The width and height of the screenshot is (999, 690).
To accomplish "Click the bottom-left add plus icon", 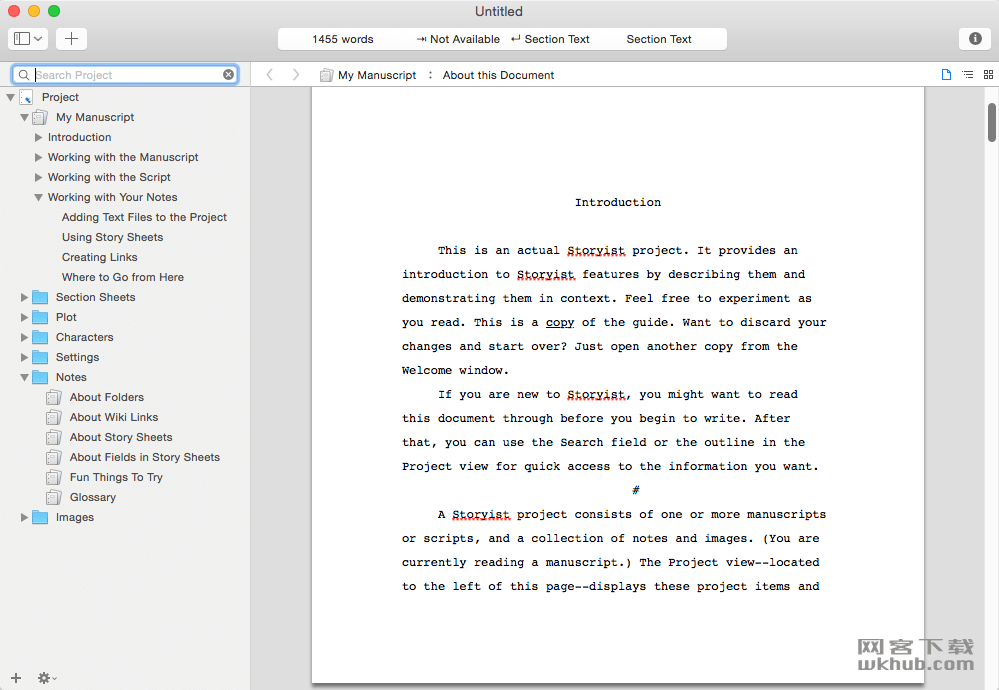I will point(16,678).
